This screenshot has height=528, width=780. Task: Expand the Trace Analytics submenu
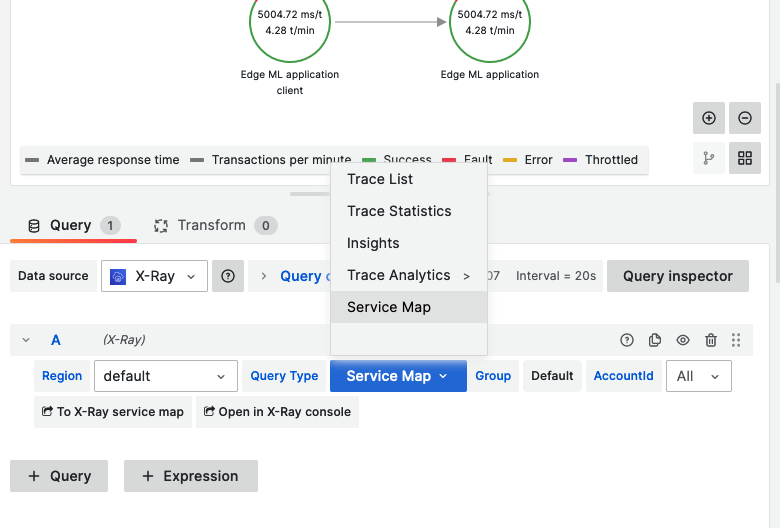(x=408, y=275)
